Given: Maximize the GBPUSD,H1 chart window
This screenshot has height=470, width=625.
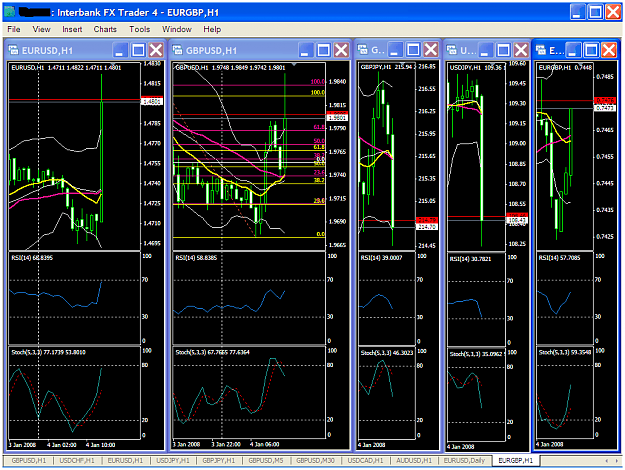Looking at the screenshot, I should pos(324,50).
